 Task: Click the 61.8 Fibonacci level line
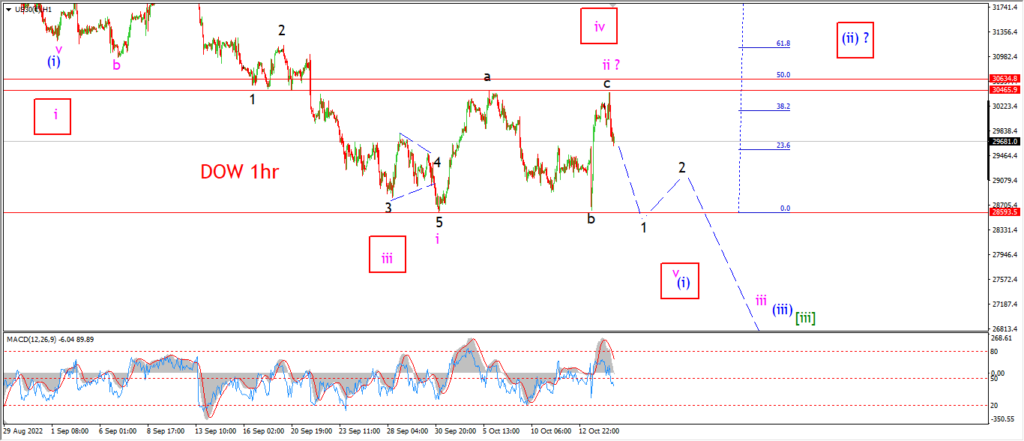(x=765, y=47)
